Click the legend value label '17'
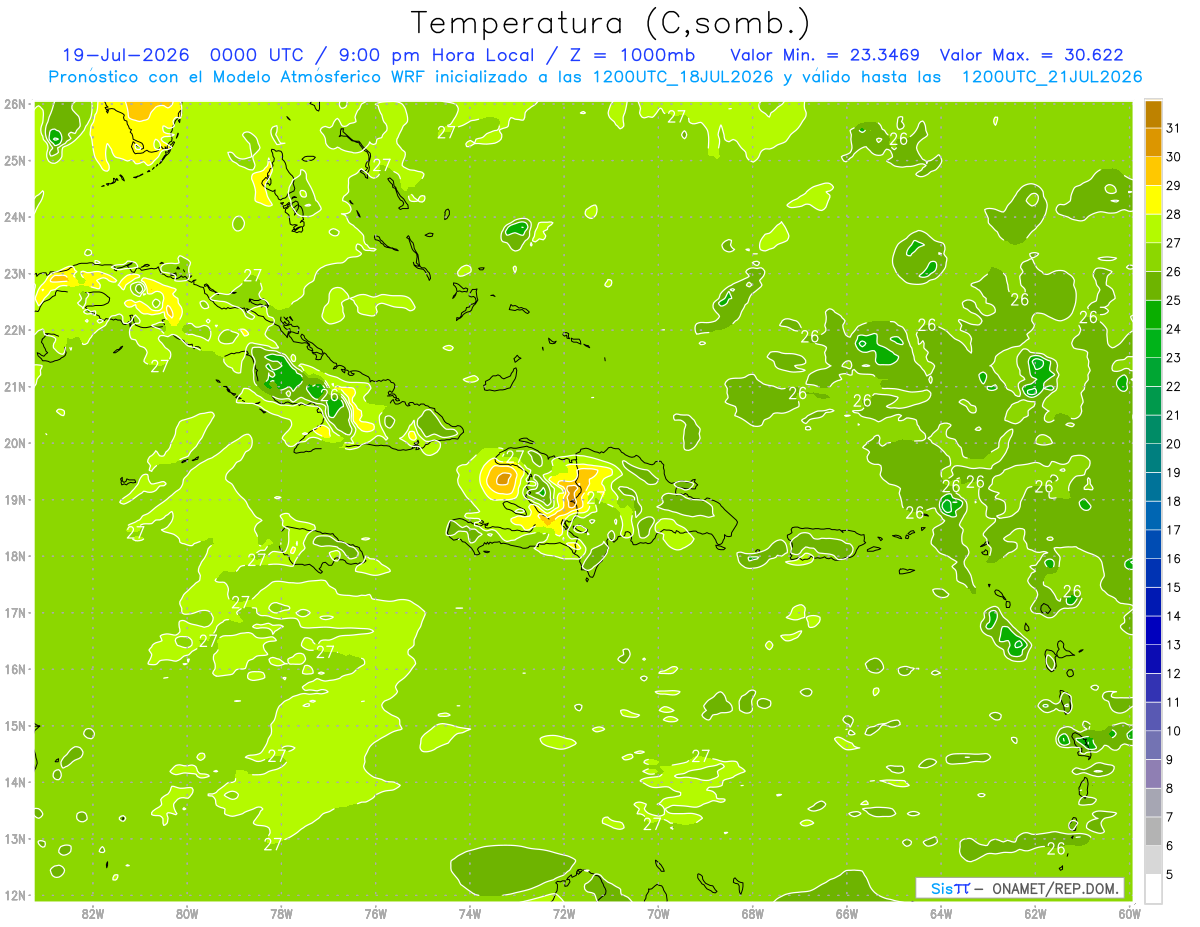 1174,530
